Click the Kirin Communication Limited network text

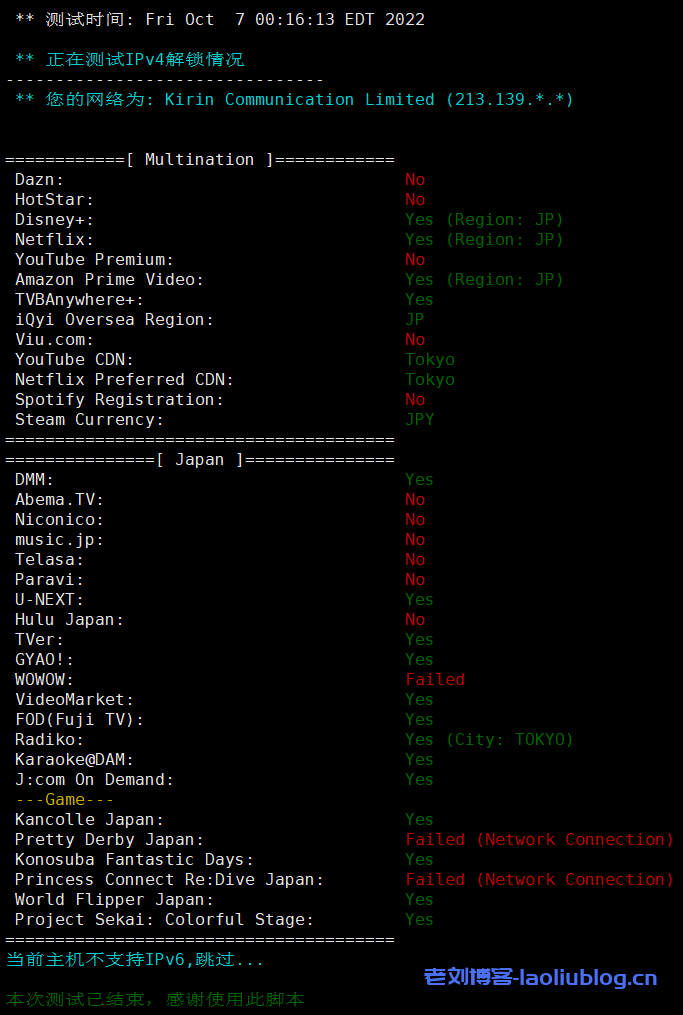[x=300, y=99]
